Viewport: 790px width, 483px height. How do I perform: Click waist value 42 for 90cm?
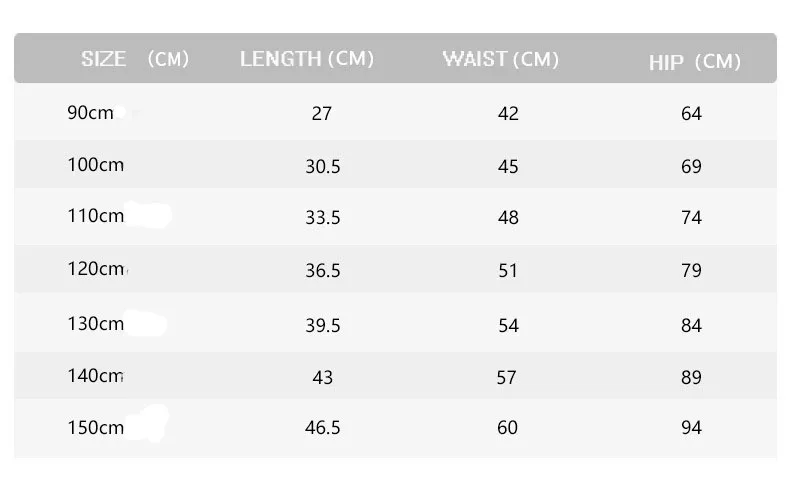click(508, 114)
